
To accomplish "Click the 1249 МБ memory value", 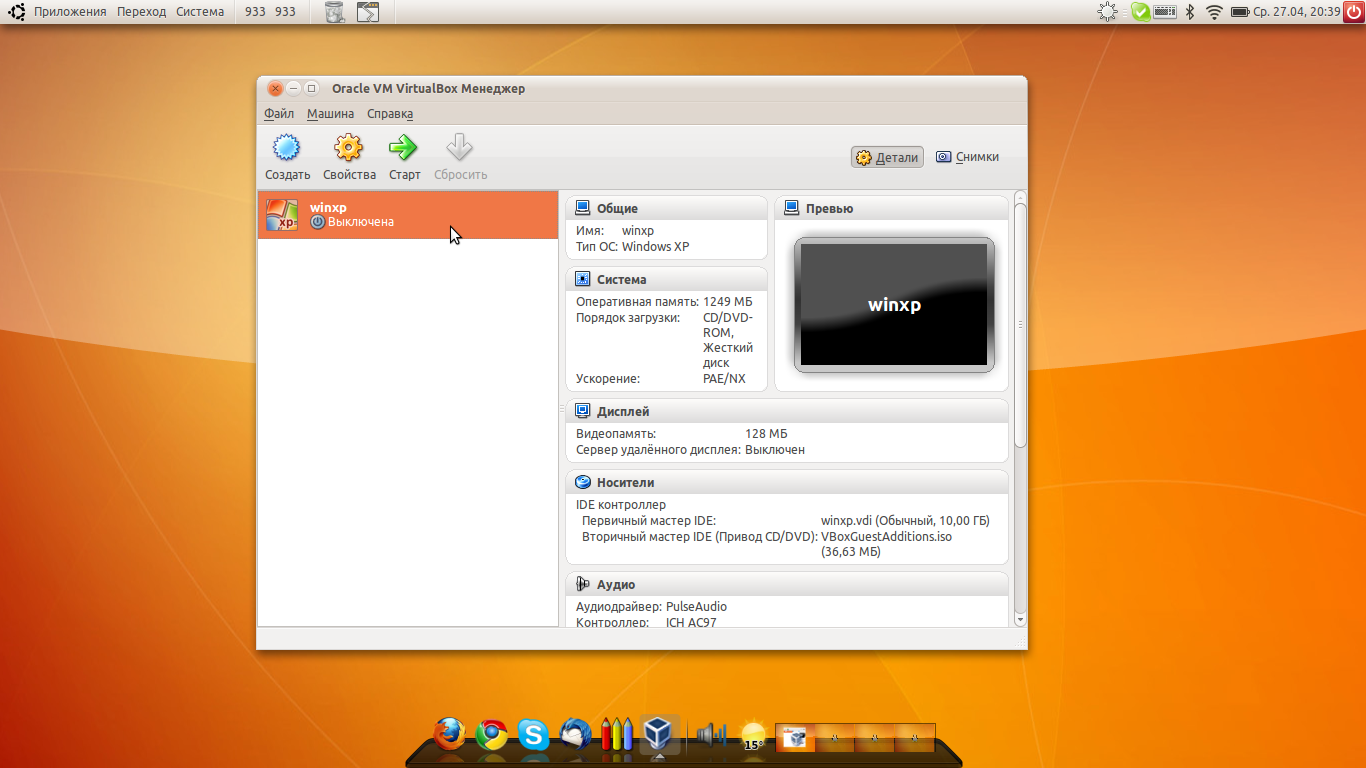I will (728, 302).
